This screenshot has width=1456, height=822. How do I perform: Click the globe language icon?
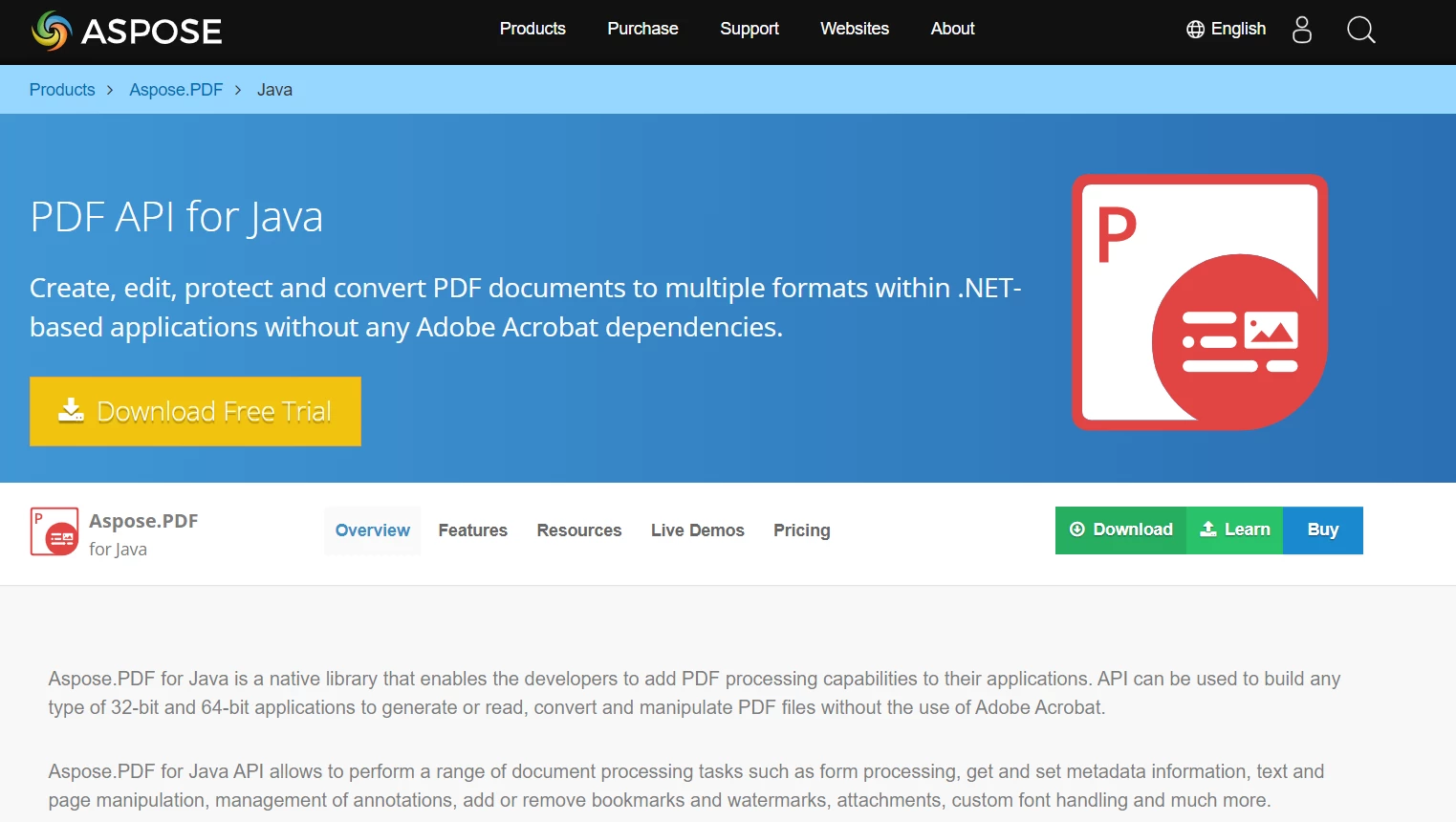pyautogui.click(x=1195, y=30)
